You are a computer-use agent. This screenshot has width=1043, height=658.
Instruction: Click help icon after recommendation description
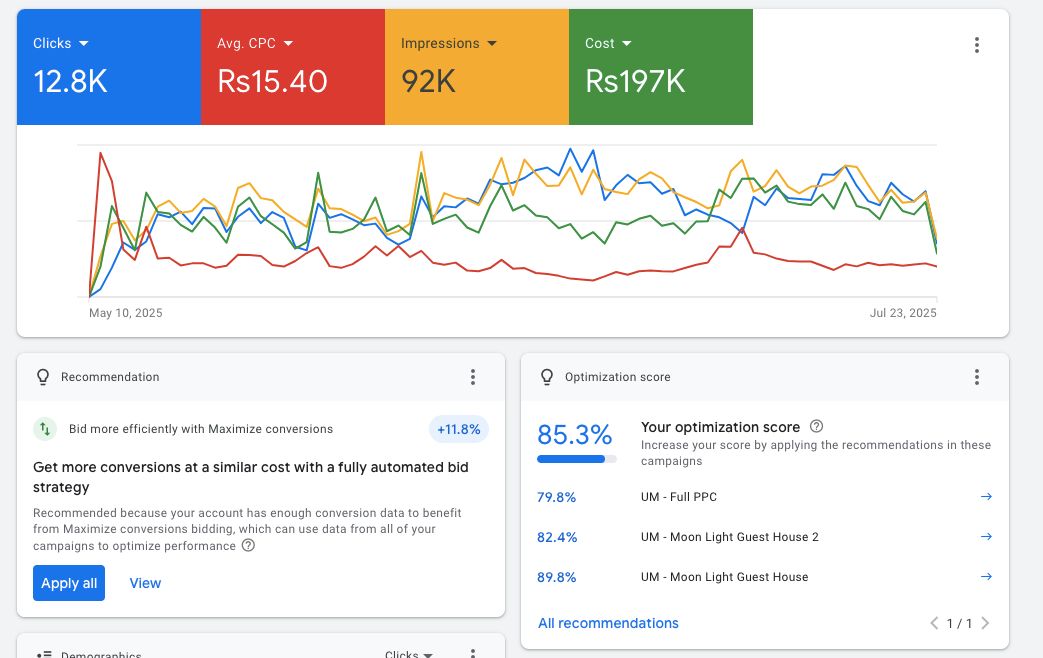249,546
